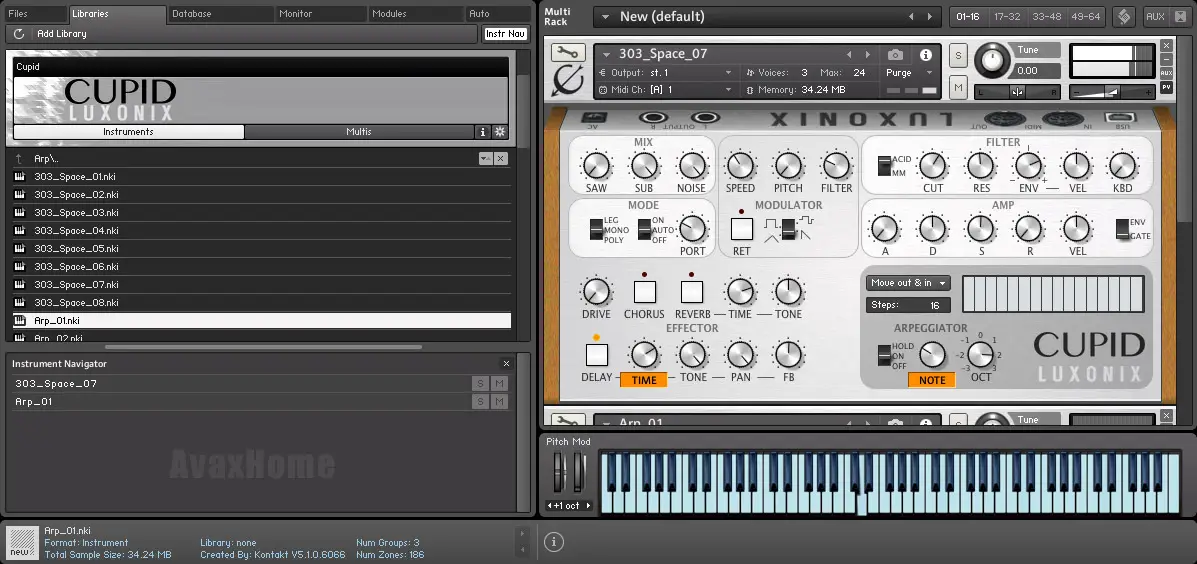Open the 303_Space_07 instrument name dropdown

(607, 54)
